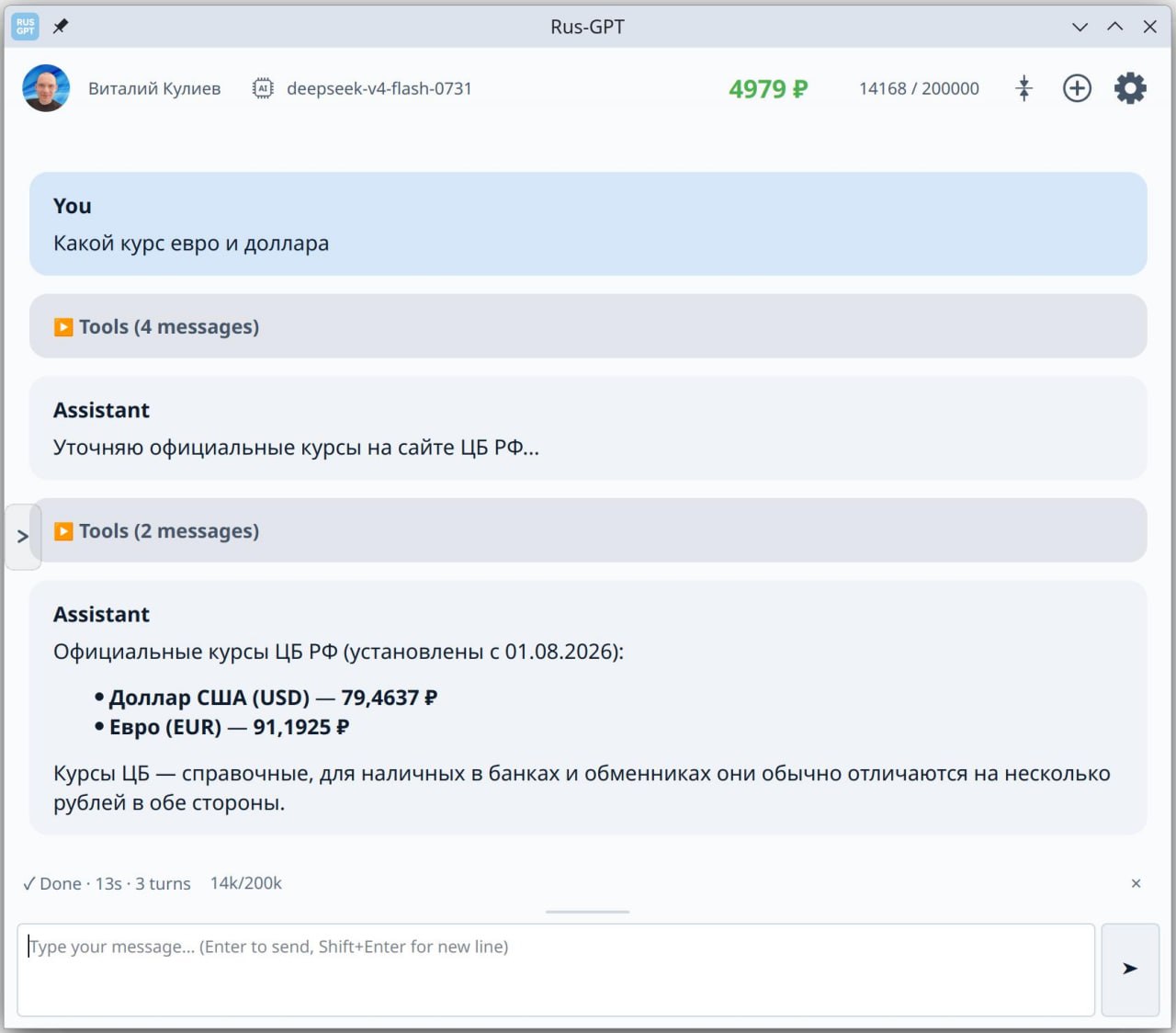The width and height of the screenshot is (1176, 1033).
Task: Maximize the Rus-GPT window
Action: pos(1115,27)
